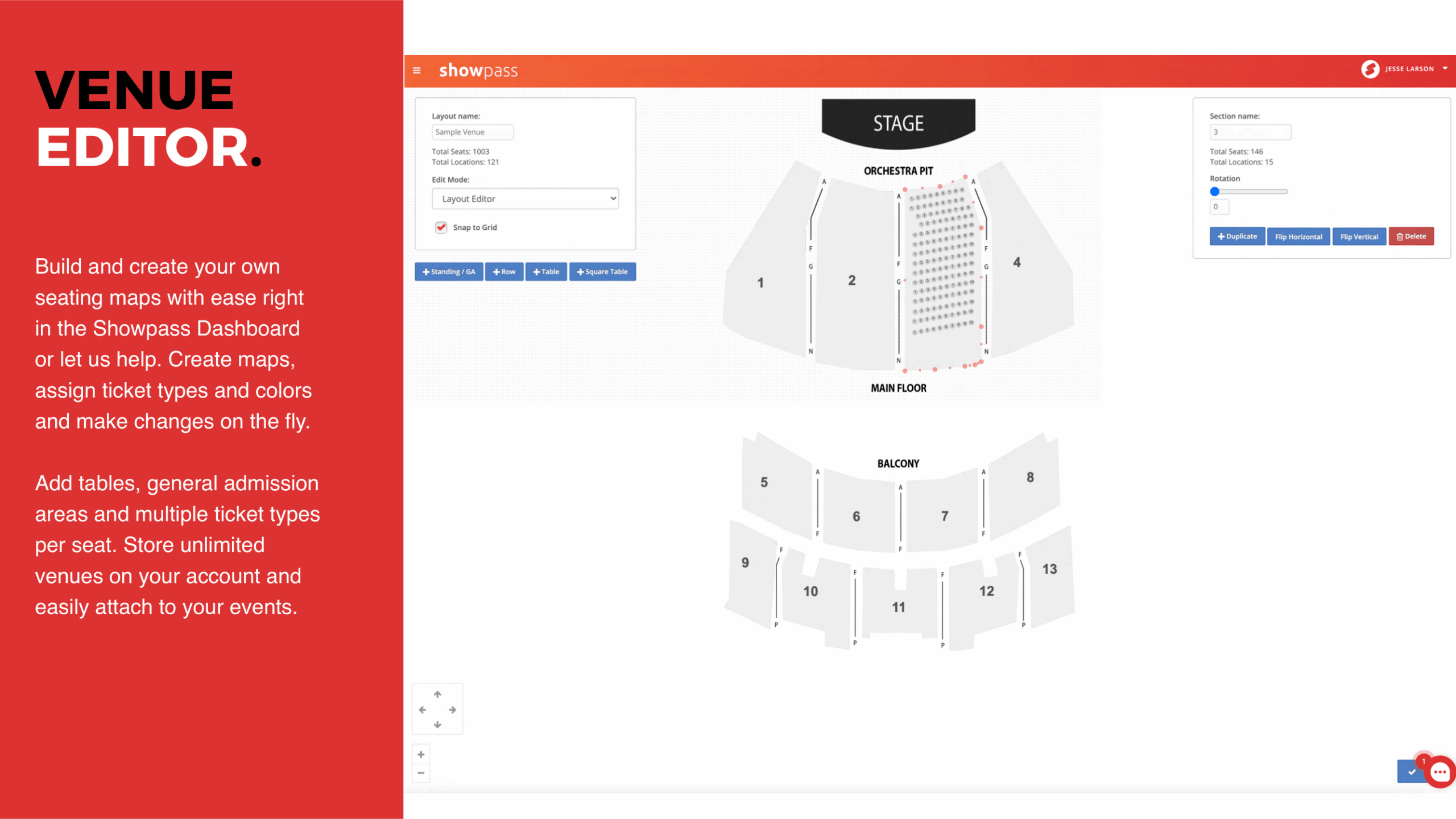Expand the Jesse Larson account menu arrow
Screen dimensions: 1456x819
click(1445, 69)
